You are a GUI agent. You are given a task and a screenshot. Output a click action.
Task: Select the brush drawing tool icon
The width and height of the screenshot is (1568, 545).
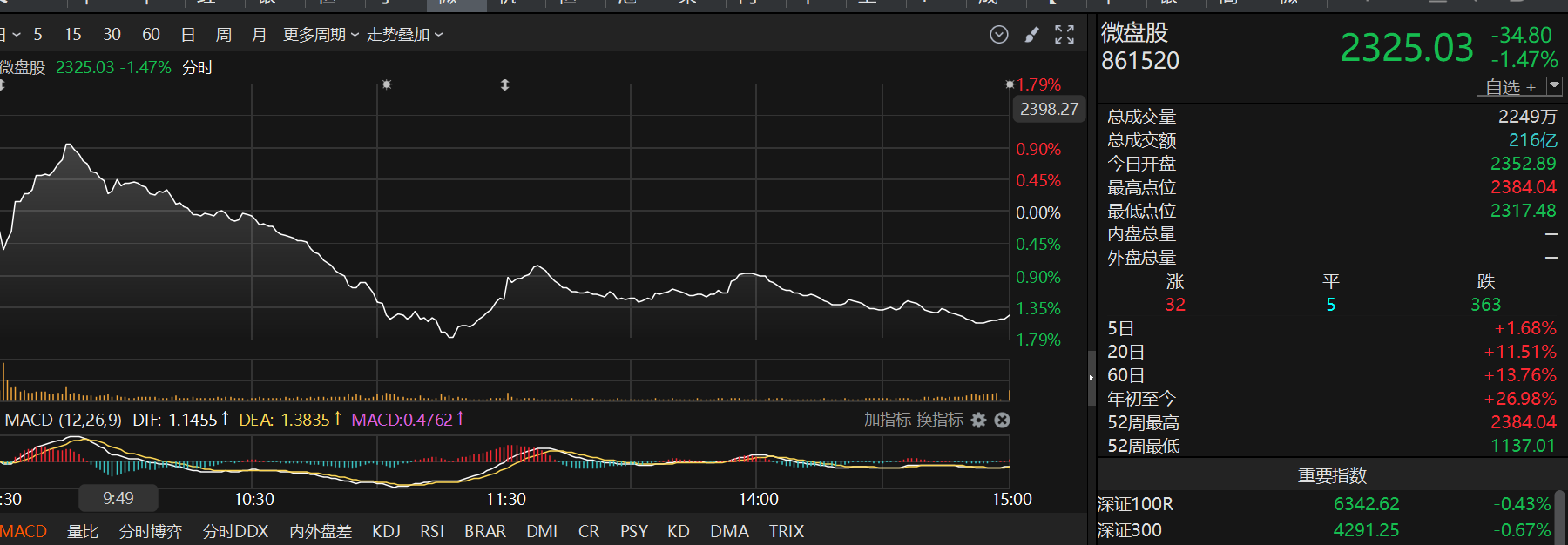click(1032, 35)
